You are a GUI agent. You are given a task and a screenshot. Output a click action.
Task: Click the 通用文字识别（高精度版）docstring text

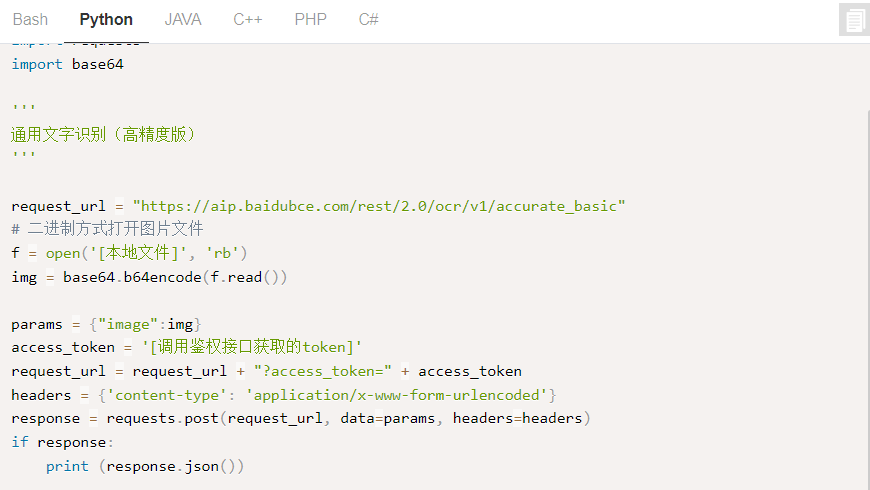103,134
